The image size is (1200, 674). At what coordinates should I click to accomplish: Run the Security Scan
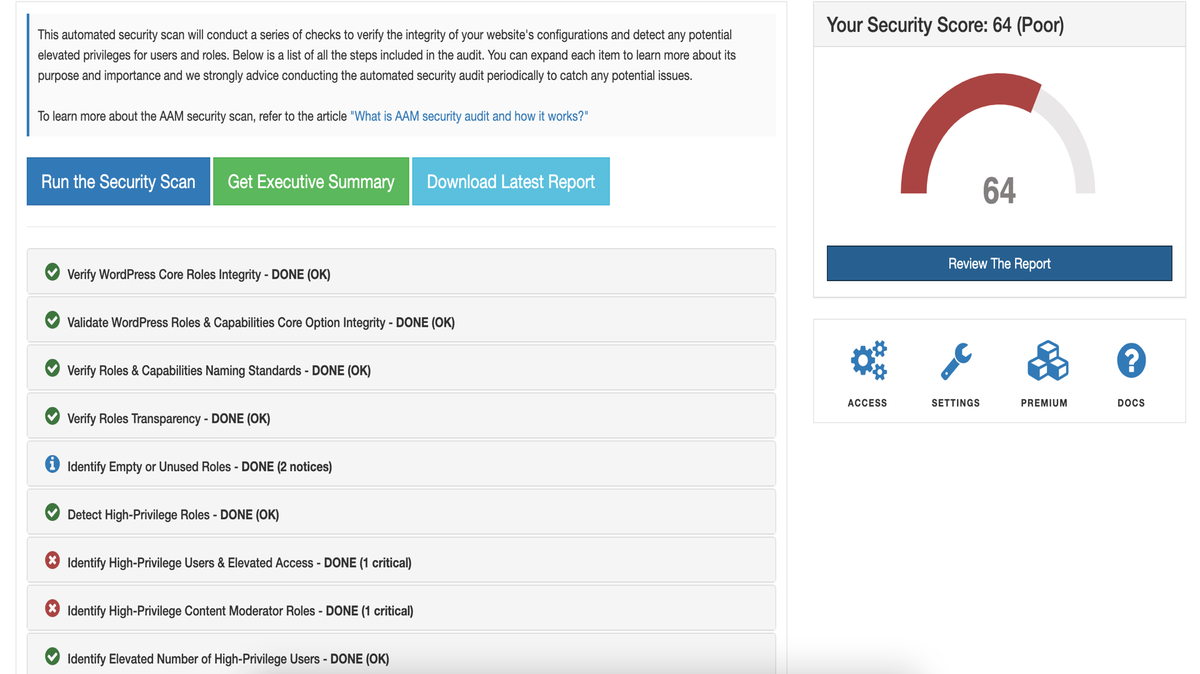coord(118,181)
